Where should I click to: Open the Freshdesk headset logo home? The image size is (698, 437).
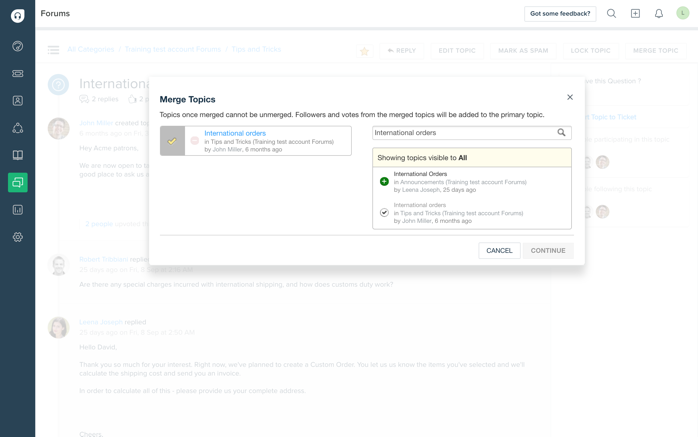pyautogui.click(x=17, y=15)
